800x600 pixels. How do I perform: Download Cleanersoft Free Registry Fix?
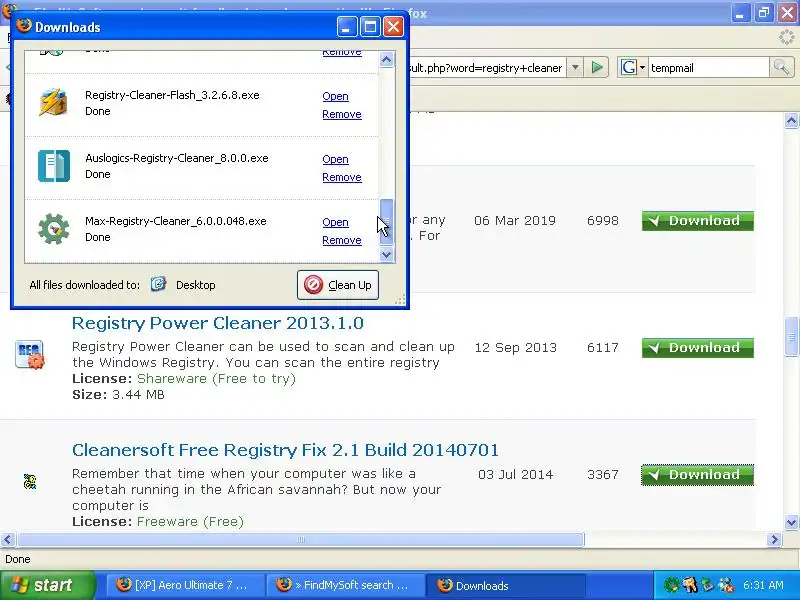click(x=697, y=474)
